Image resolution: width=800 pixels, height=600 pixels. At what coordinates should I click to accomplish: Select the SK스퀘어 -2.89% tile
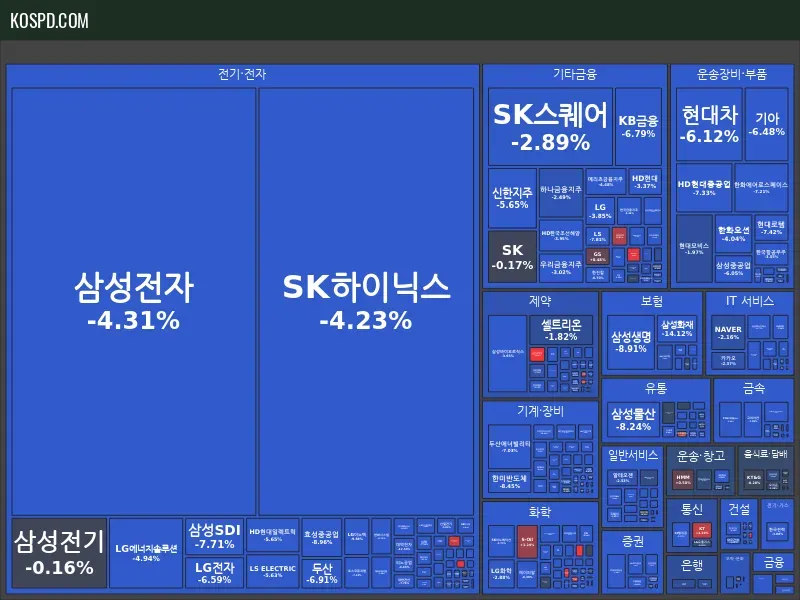click(550, 127)
